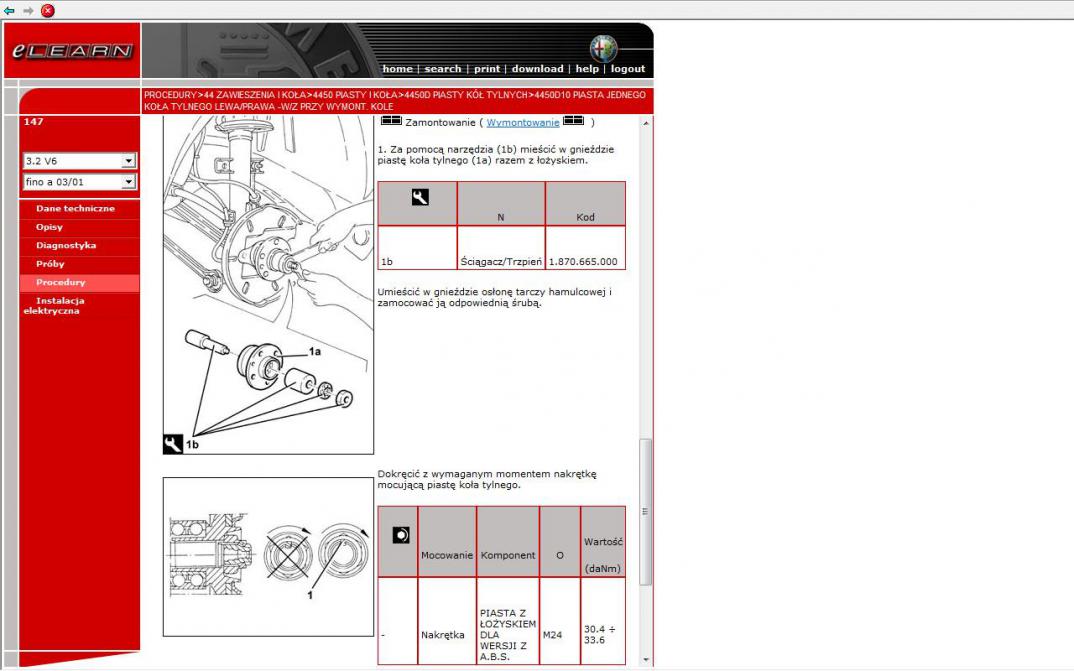Click torque icon in tightening table header
1074x671 pixels.
point(401,535)
